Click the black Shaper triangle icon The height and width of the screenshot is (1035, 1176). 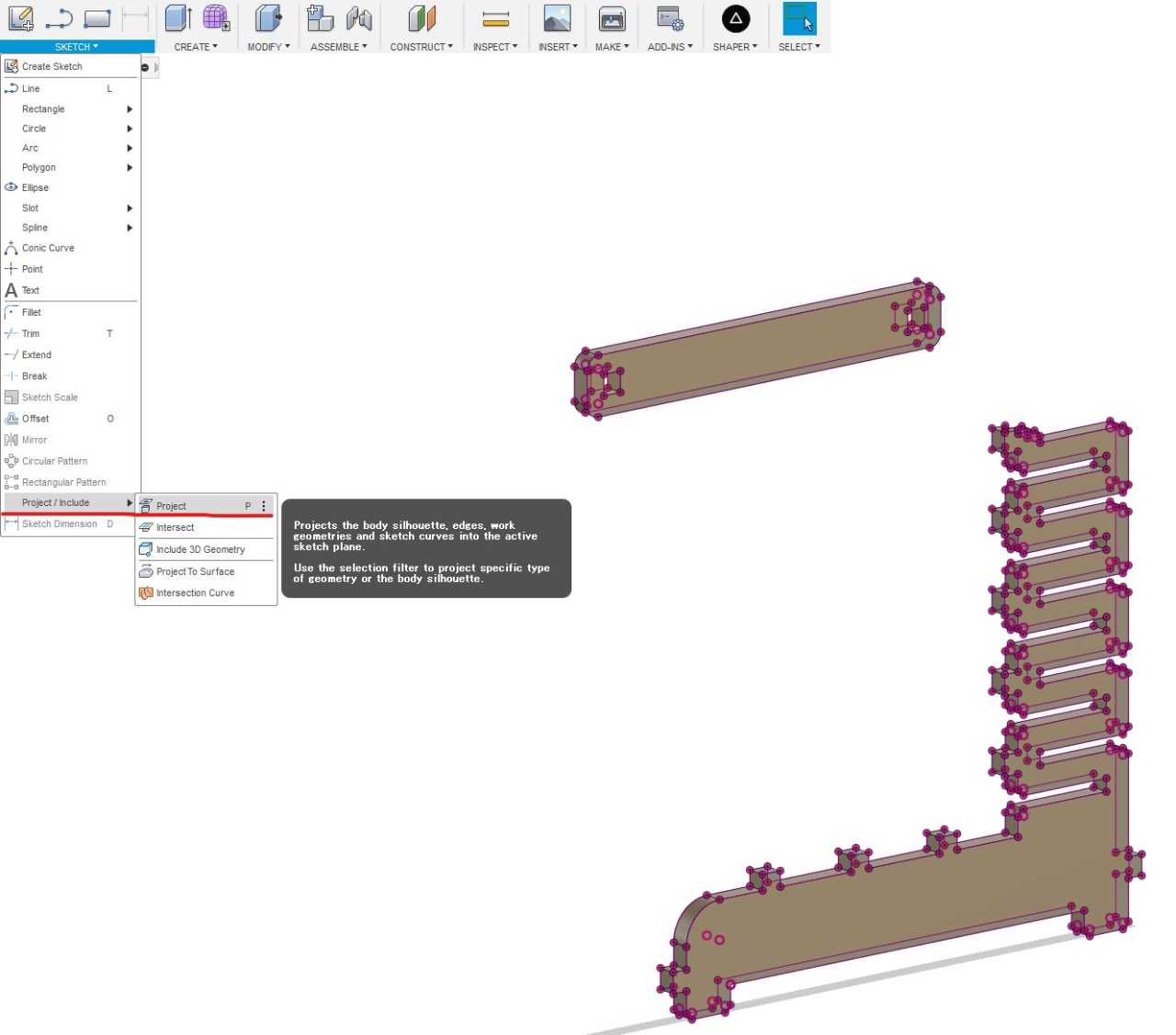(x=735, y=18)
